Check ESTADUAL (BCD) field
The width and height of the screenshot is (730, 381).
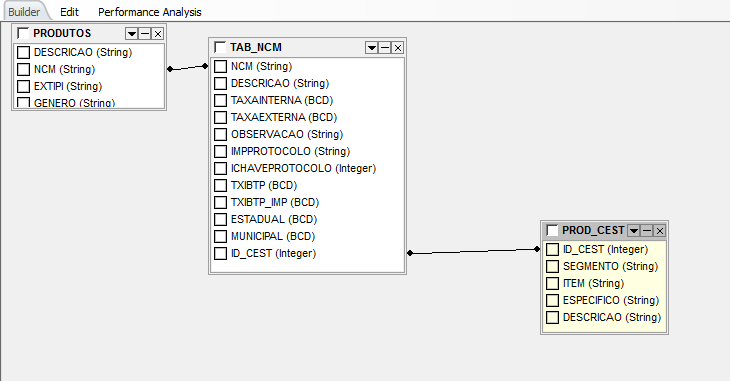pos(220,219)
